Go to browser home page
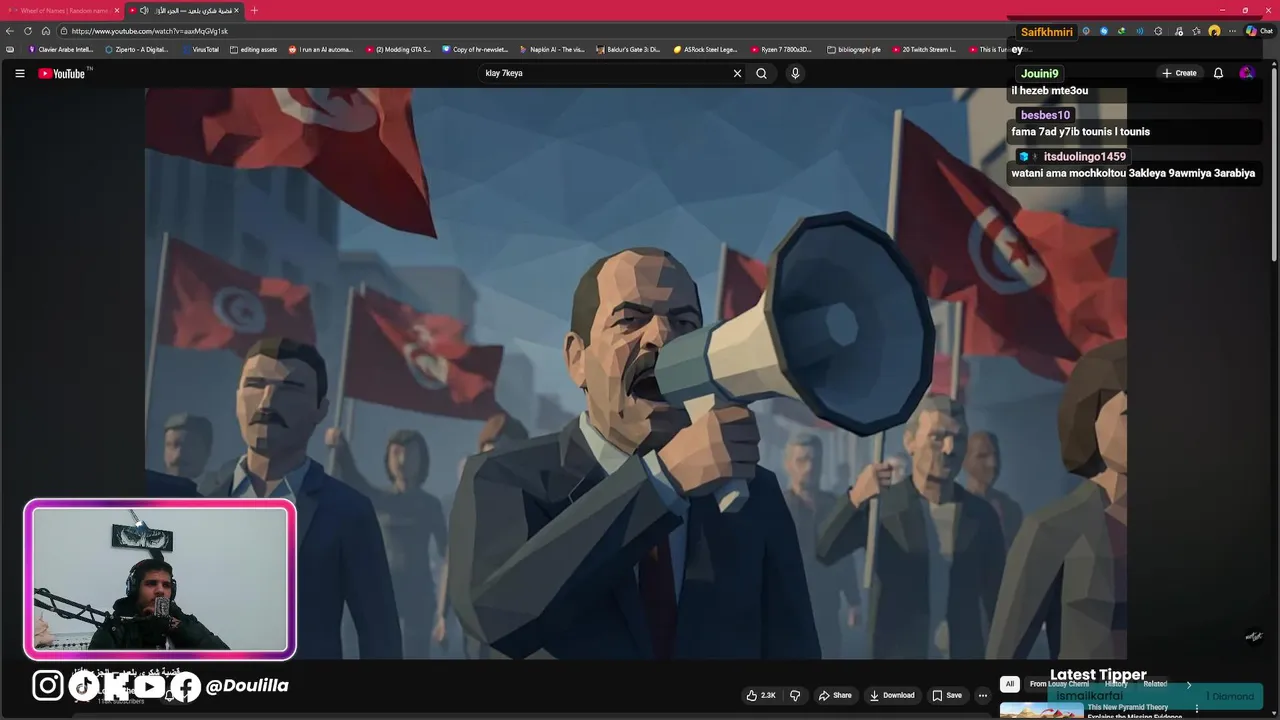The height and width of the screenshot is (720, 1280). click(46, 31)
